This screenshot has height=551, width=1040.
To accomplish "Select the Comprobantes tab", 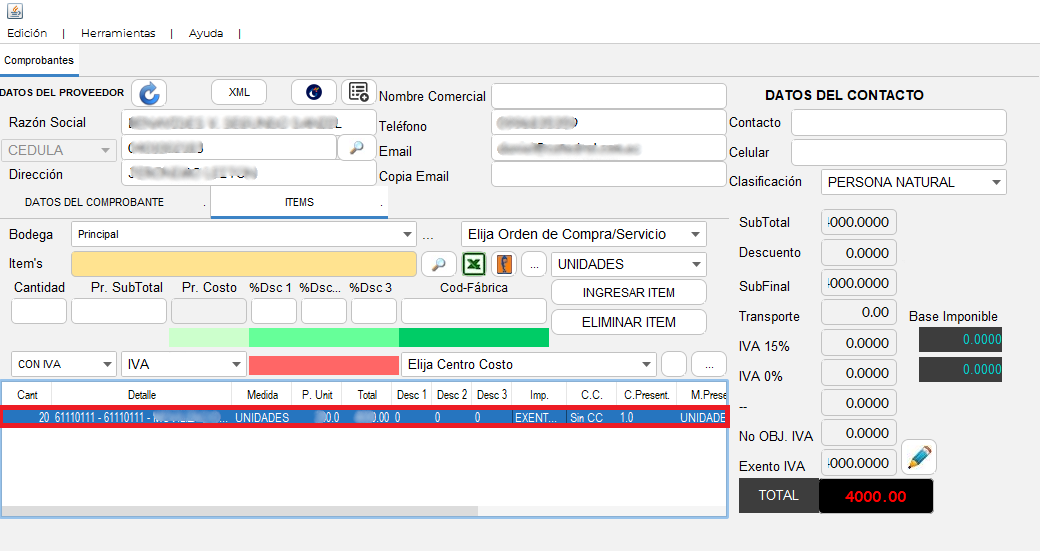I will click(39, 60).
